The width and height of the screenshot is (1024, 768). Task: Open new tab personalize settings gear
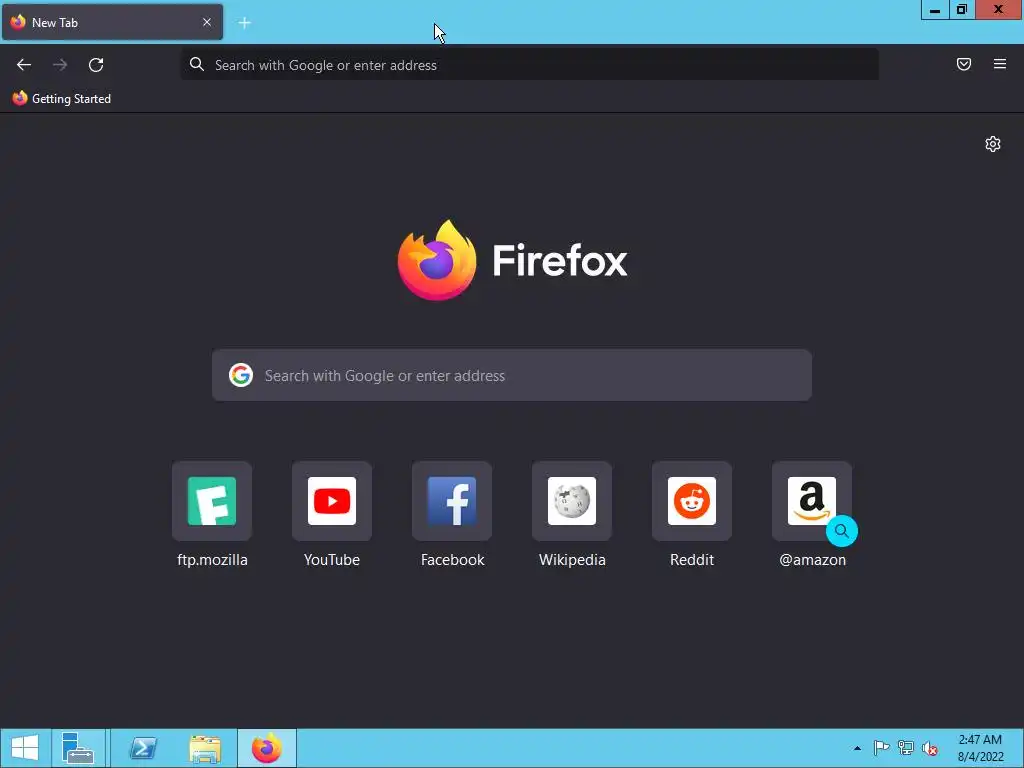tap(993, 144)
